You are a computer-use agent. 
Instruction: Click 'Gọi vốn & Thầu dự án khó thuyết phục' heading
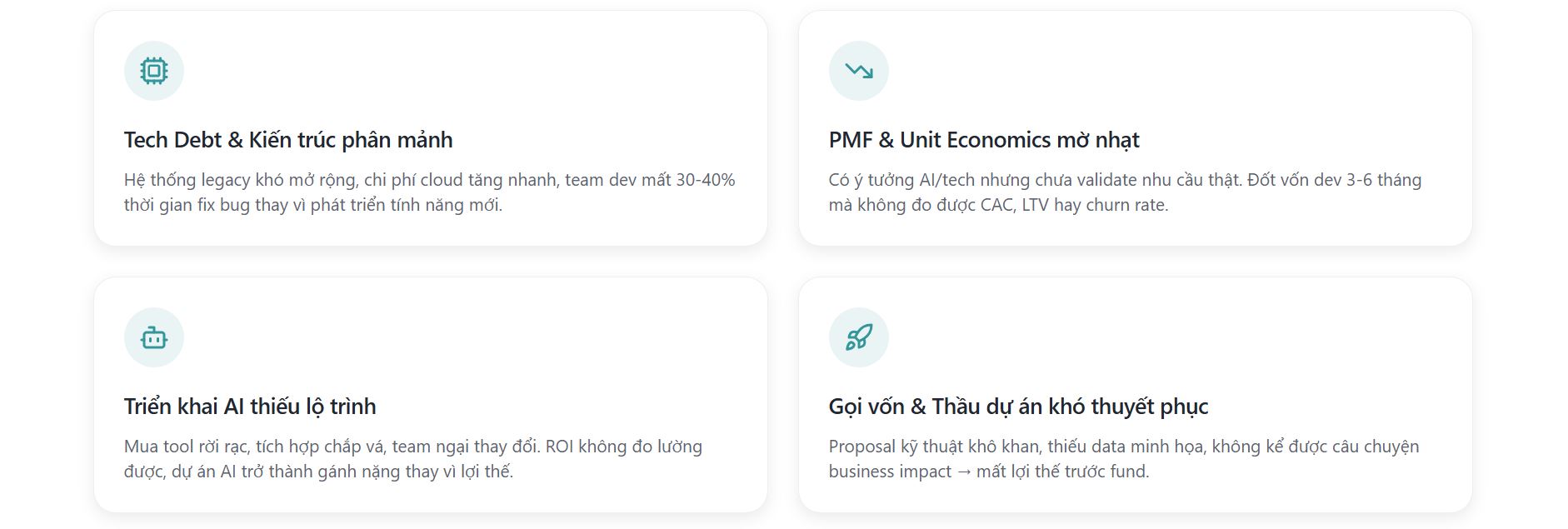tap(1018, 407)
